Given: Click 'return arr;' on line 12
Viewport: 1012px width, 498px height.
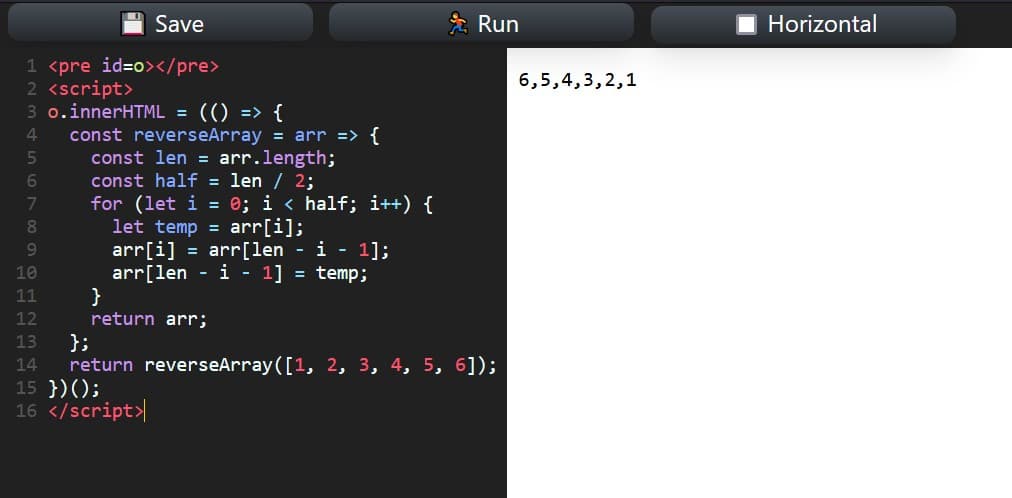Looking at the screenshot, I should coord(149,319).
